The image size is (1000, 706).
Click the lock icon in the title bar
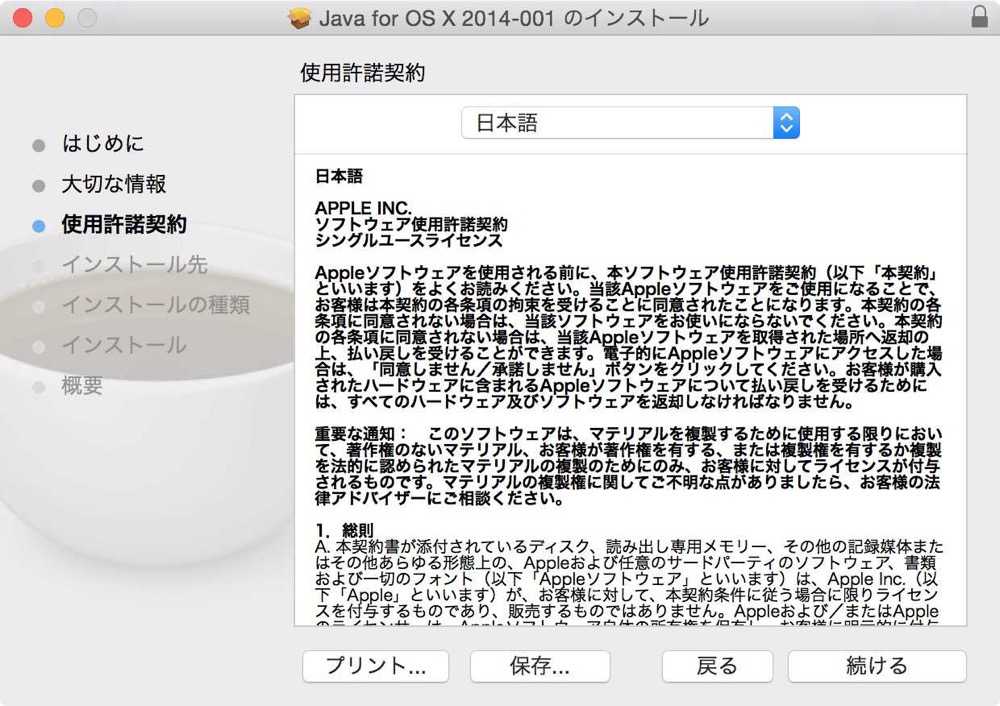pyautogui.click(x=979, y=17)
